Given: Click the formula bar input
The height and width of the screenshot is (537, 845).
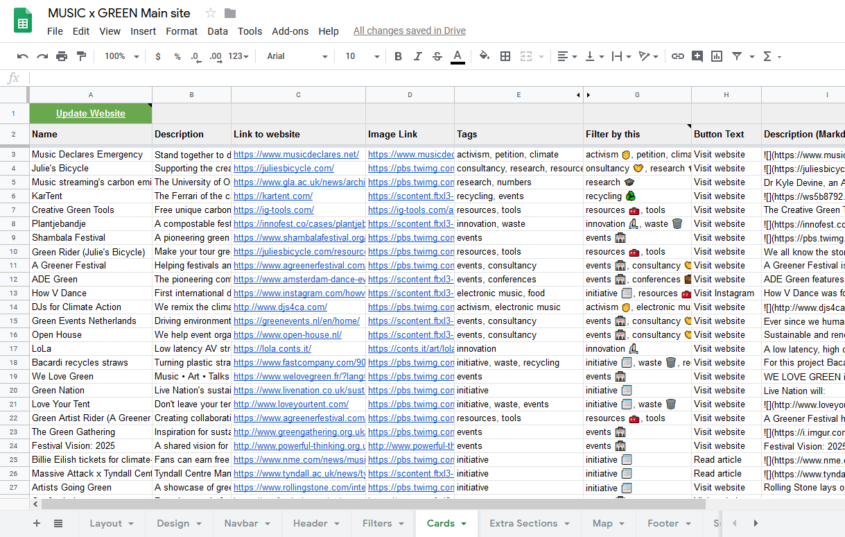Looking at the screenshot, I should tap(437, 78).
